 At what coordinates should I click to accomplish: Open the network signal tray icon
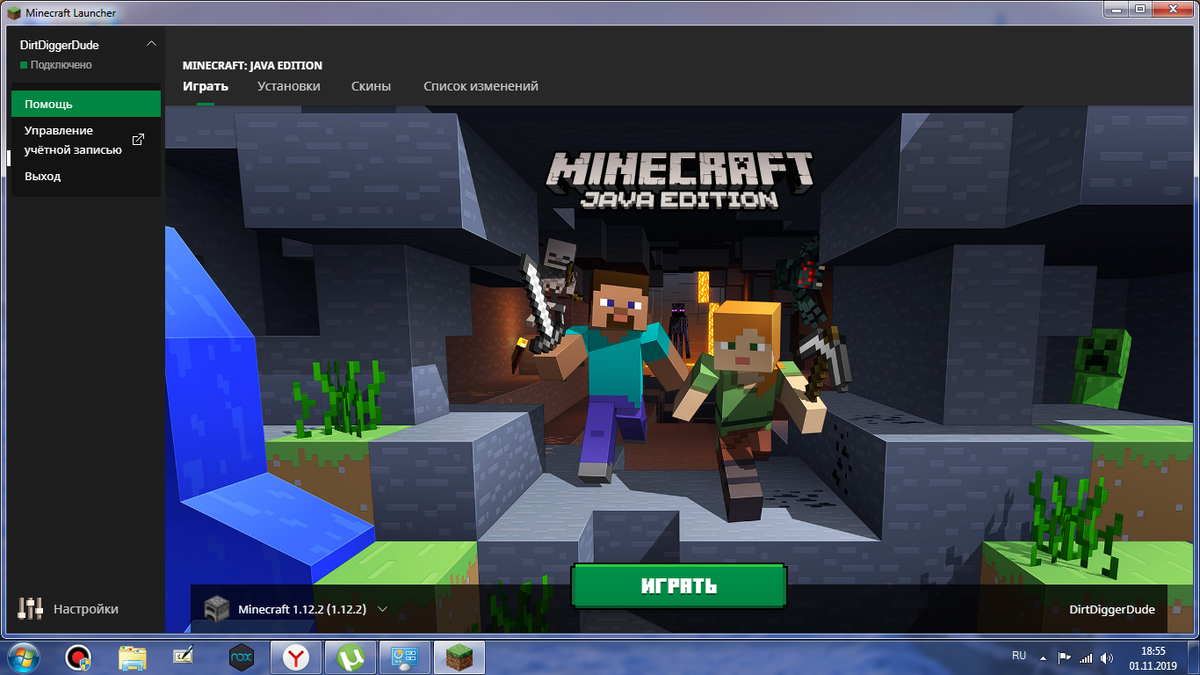(x=1086, y=658)
